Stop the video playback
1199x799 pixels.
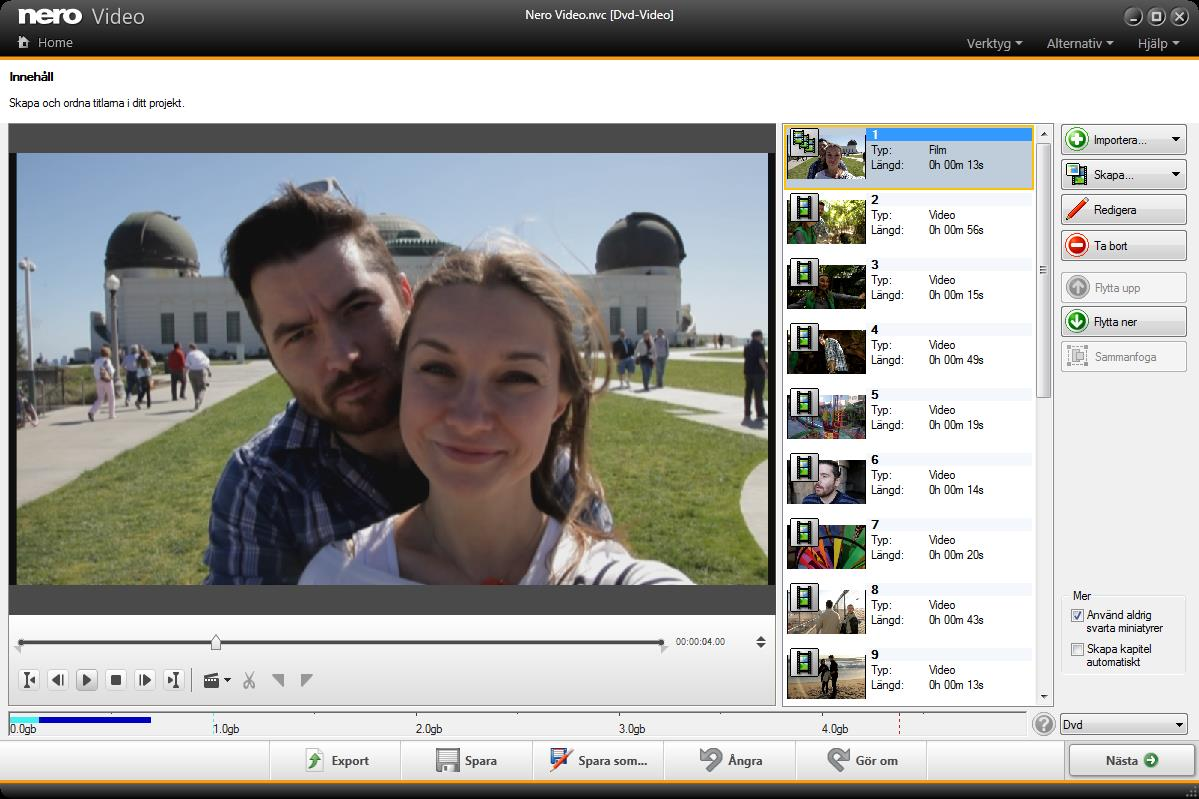[115, 680]
